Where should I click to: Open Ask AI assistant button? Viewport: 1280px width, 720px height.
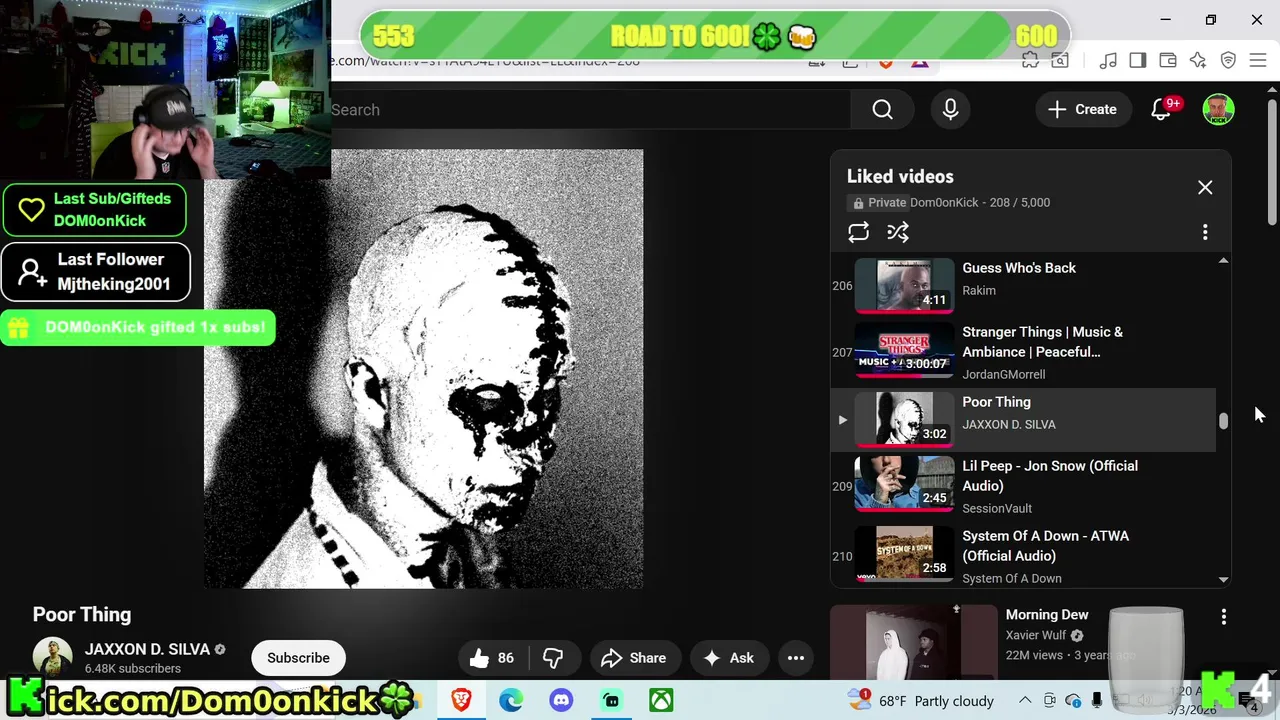729,658
